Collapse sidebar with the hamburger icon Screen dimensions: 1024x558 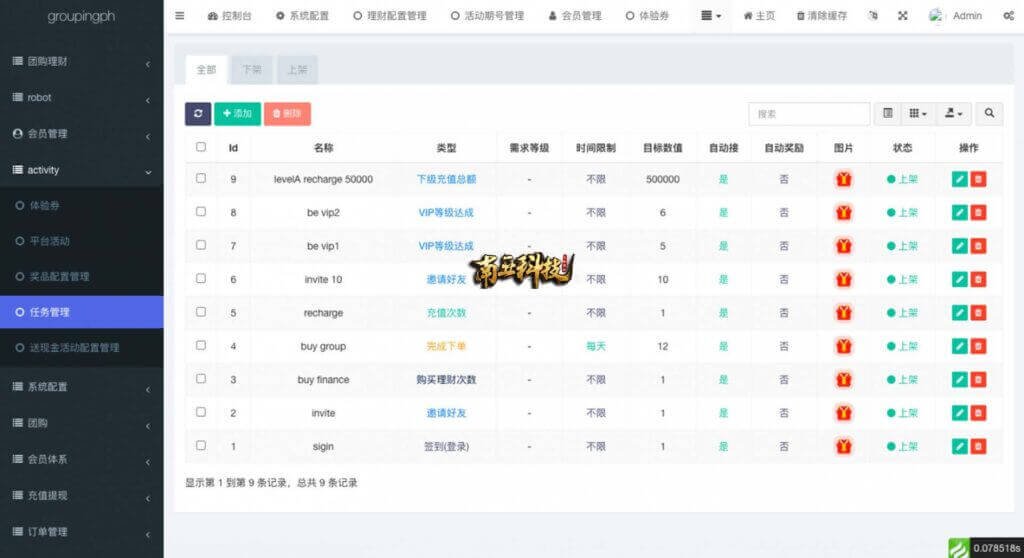(179, 16)
